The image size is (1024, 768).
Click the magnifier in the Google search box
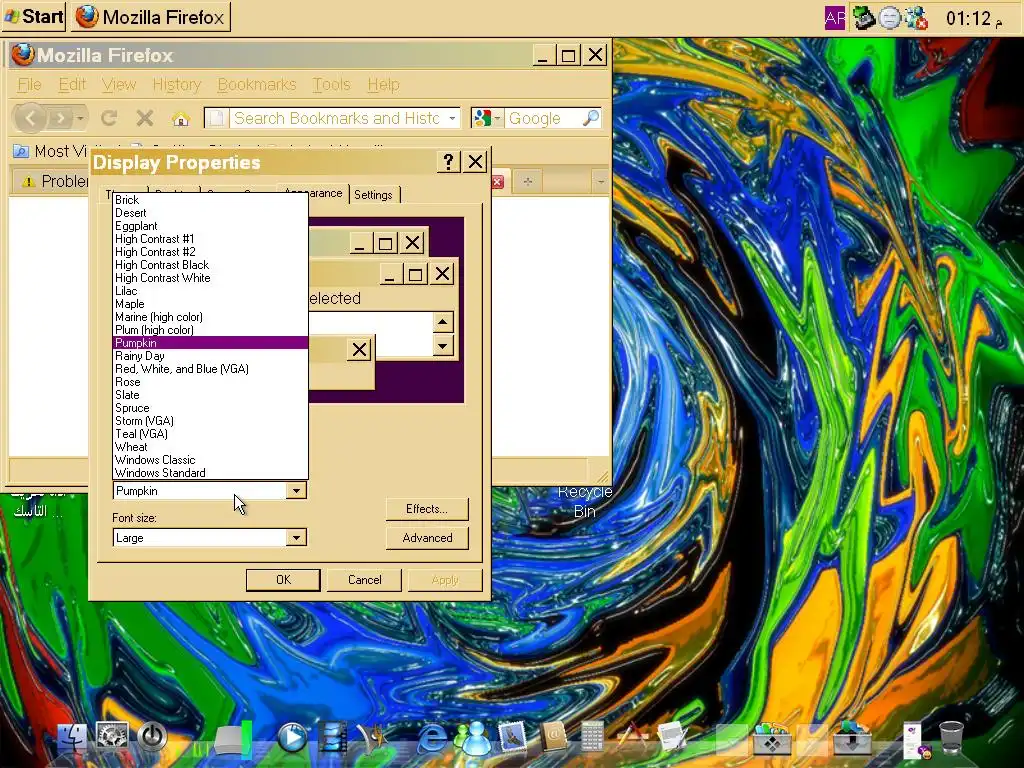point(590,118)
